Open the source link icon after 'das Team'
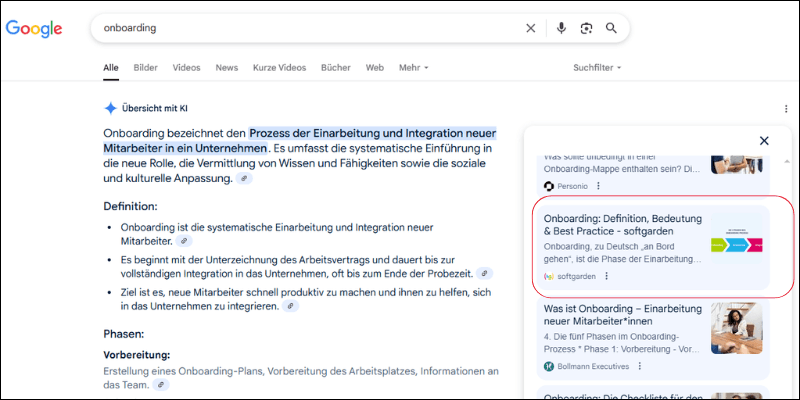The image size is (800, 400). point(161,385)
